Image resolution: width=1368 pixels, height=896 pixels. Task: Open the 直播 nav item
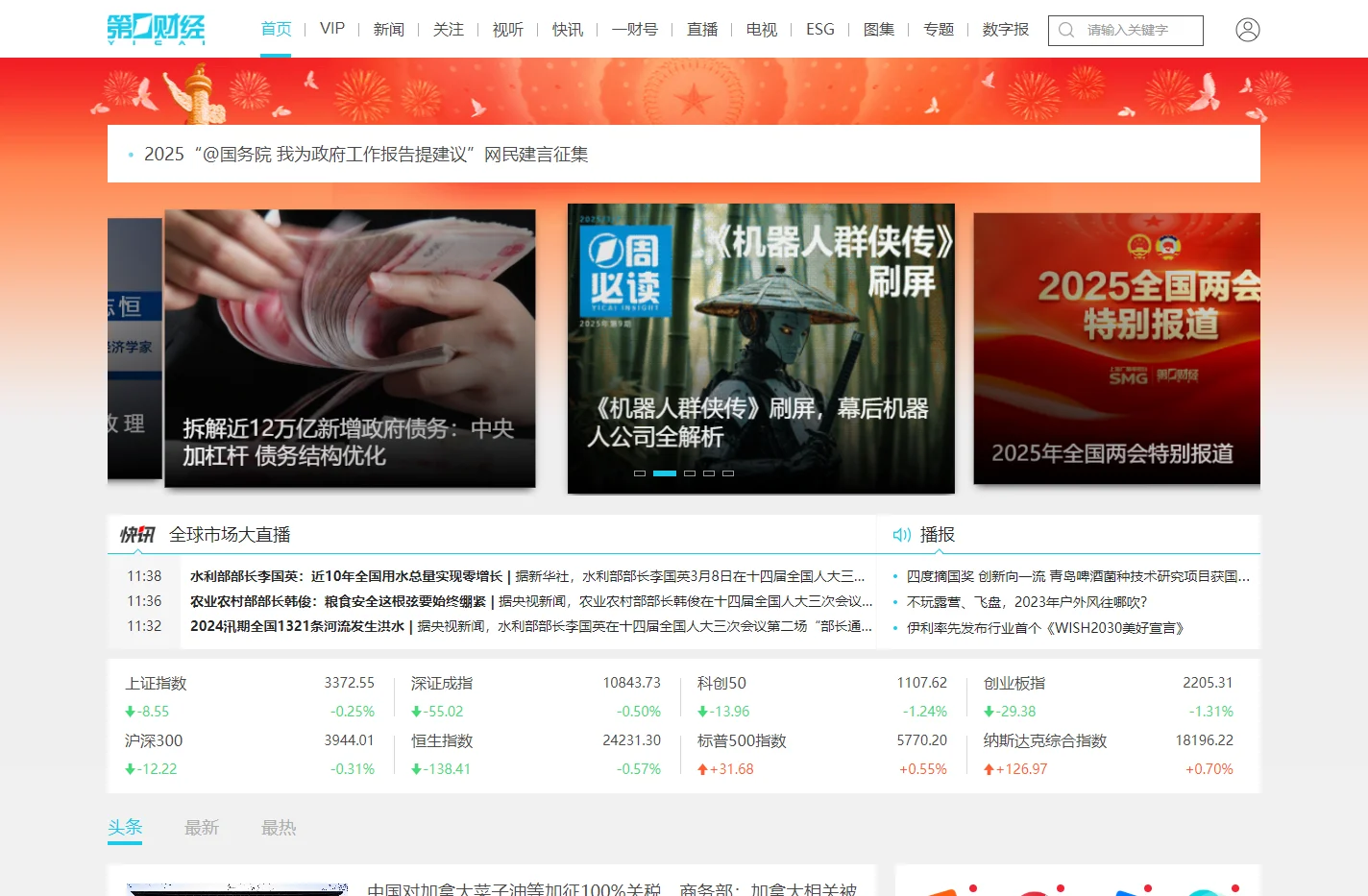[702, 29]
